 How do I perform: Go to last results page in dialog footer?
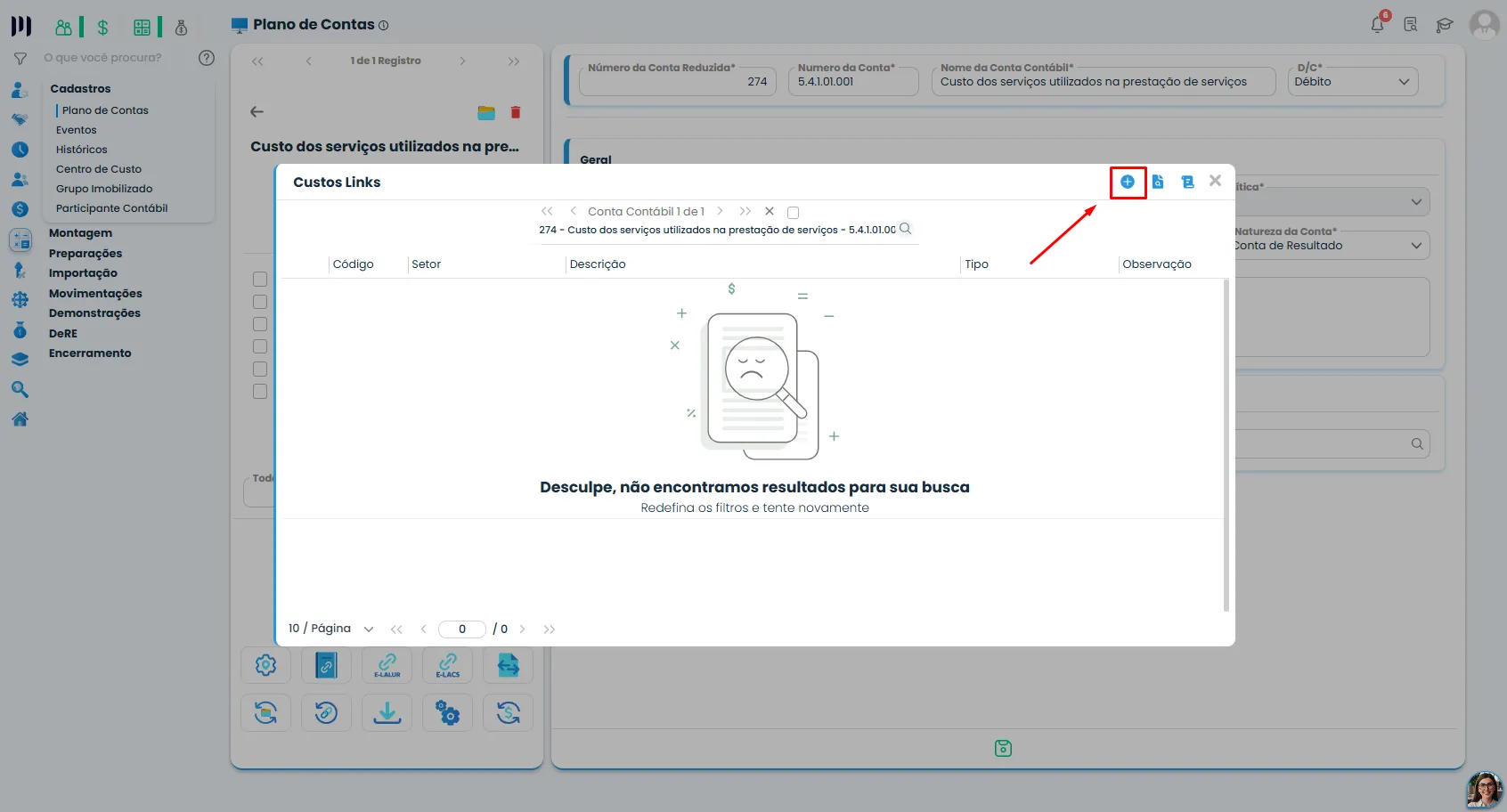tap(550, 629)
